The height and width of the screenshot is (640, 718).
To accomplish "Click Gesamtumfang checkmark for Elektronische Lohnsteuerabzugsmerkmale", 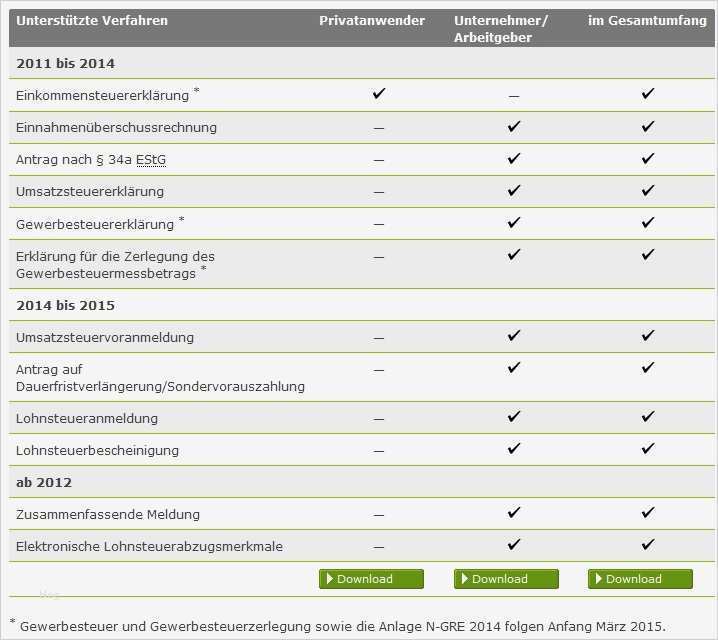I will [648, 545].
